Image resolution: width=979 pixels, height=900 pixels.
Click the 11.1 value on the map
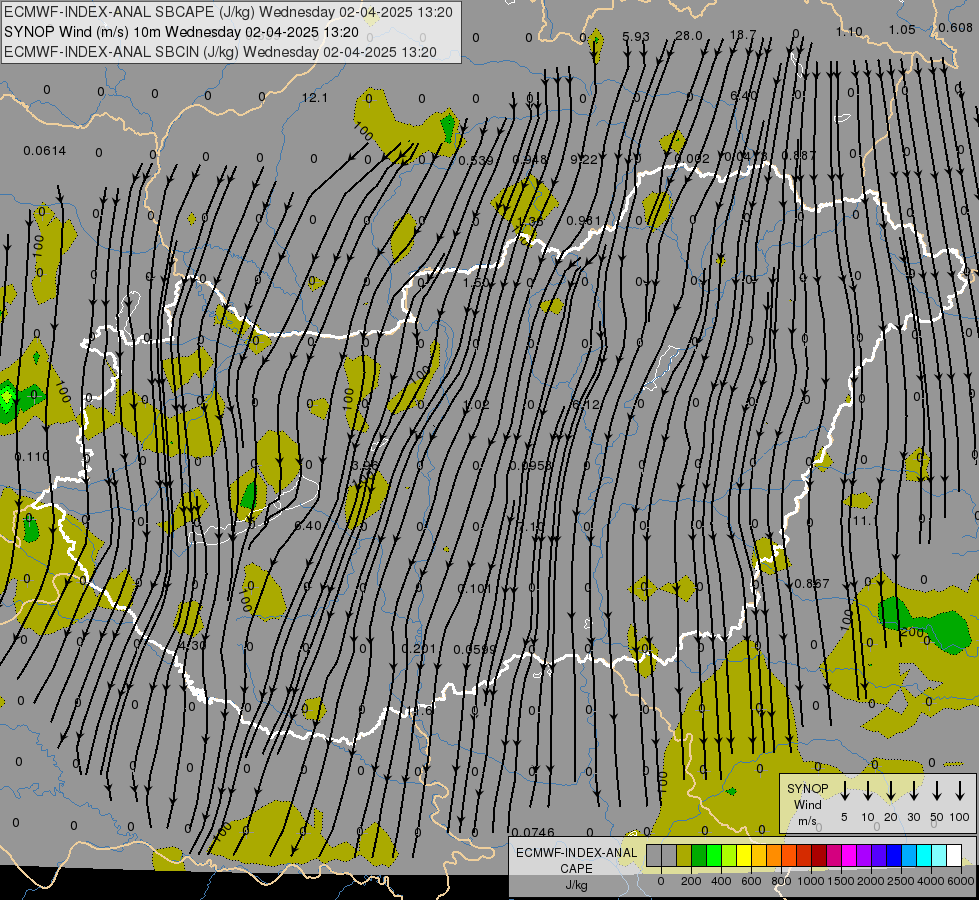tap(864, 520)
